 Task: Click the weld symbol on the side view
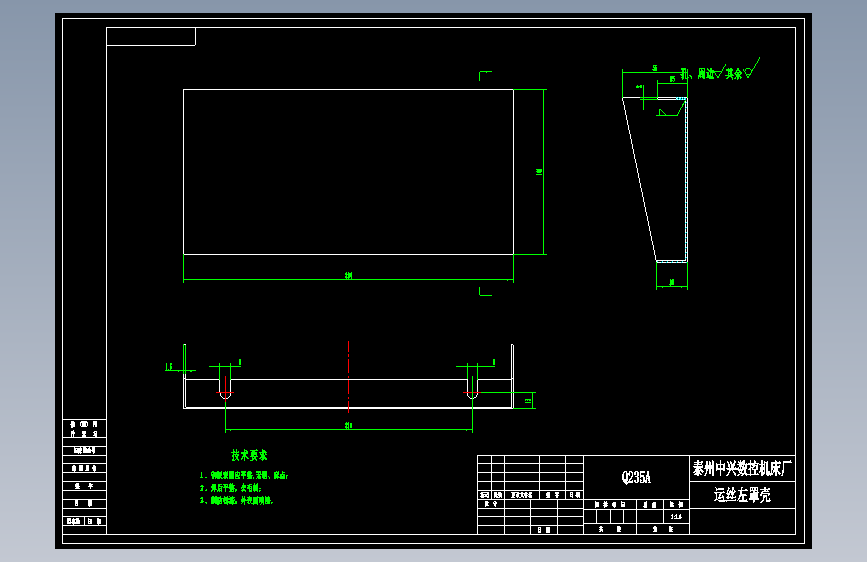pyautogui.click(x=671, y=108)
